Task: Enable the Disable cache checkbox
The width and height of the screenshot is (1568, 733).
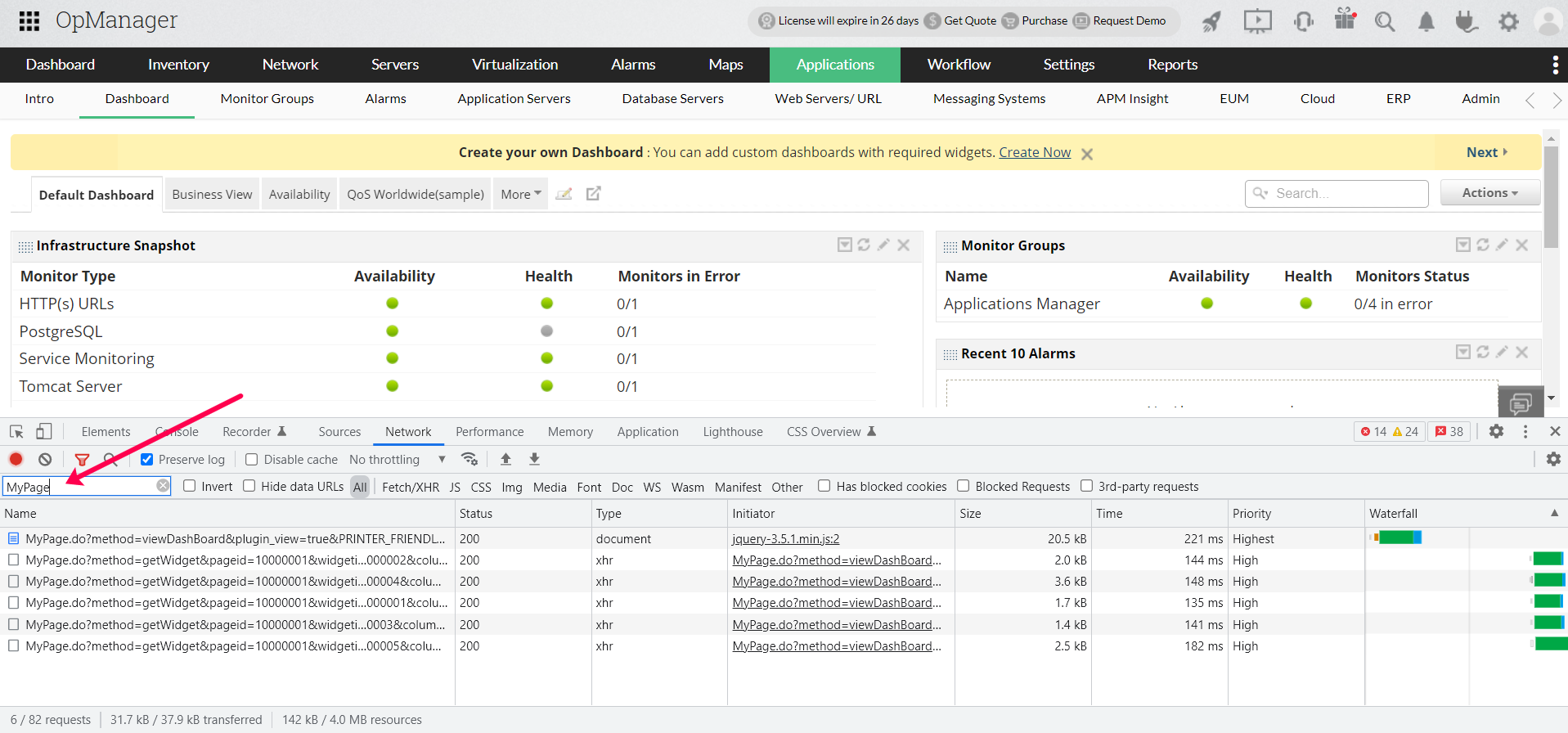Action: pyautogui.click(x=252, y=460)
